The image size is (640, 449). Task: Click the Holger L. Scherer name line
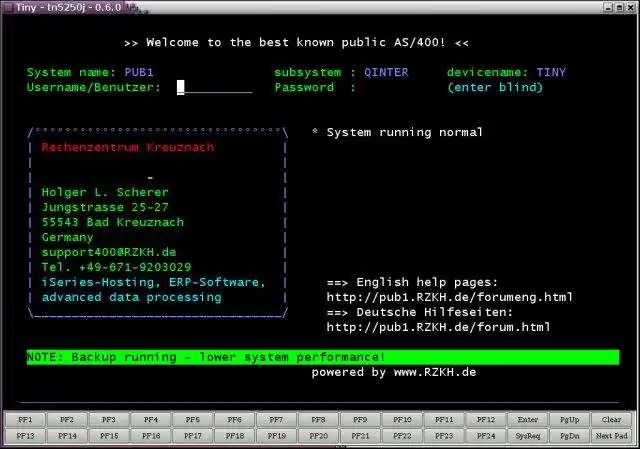coord(105,192)
